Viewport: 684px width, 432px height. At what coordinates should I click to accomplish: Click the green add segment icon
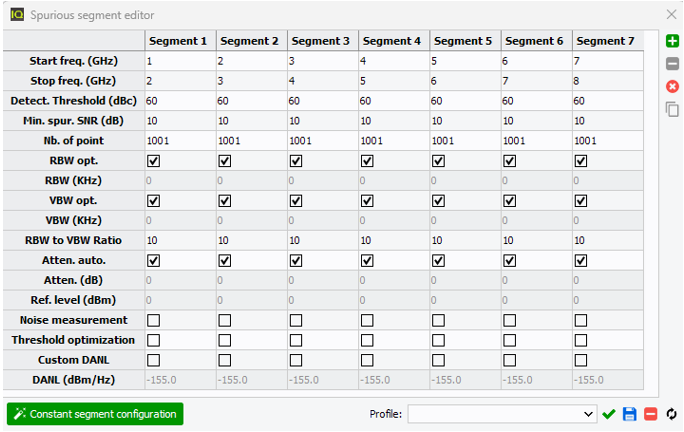click(x=672, y=41)
